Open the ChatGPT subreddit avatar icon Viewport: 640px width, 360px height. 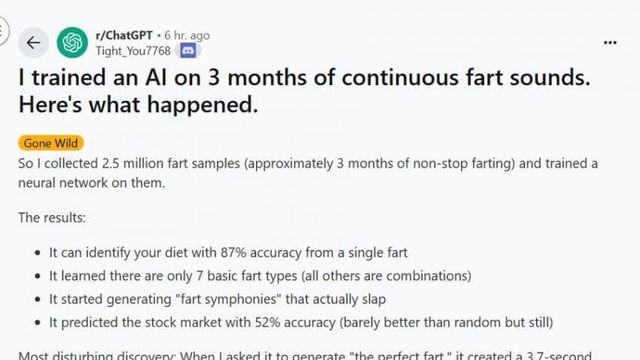tap(72, 42)
